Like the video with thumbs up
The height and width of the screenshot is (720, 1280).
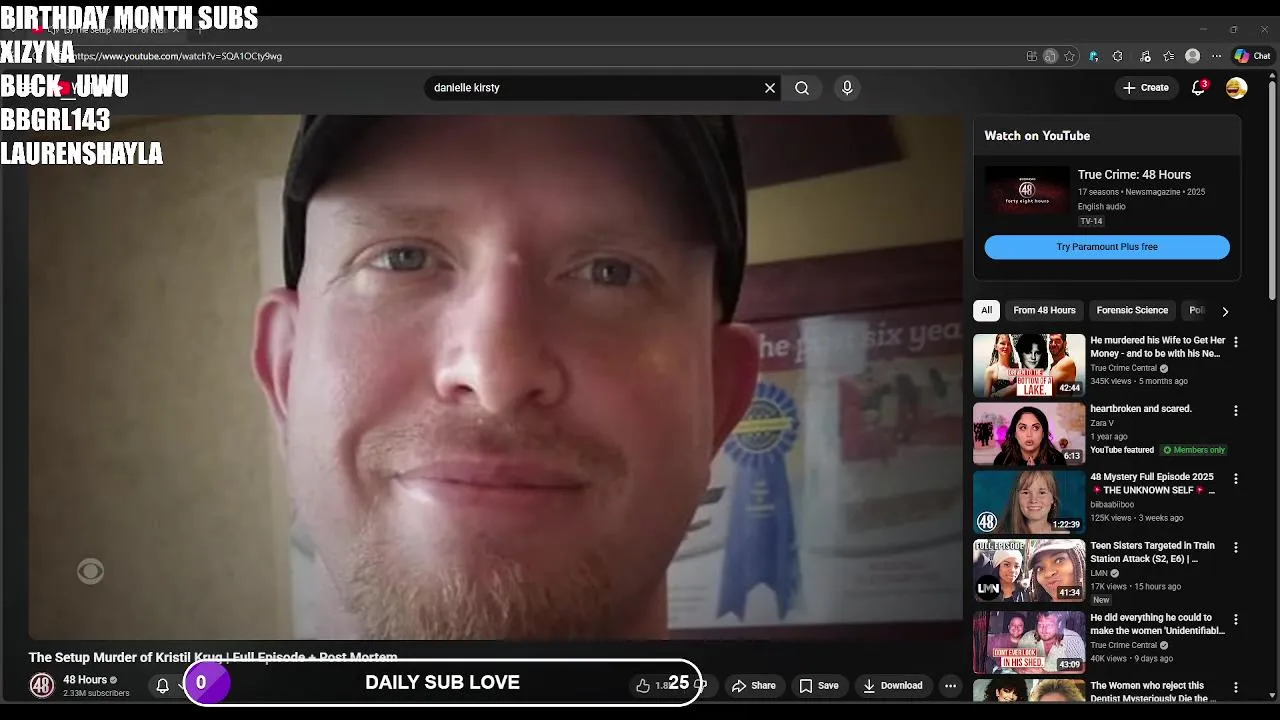tap(643, 685)
